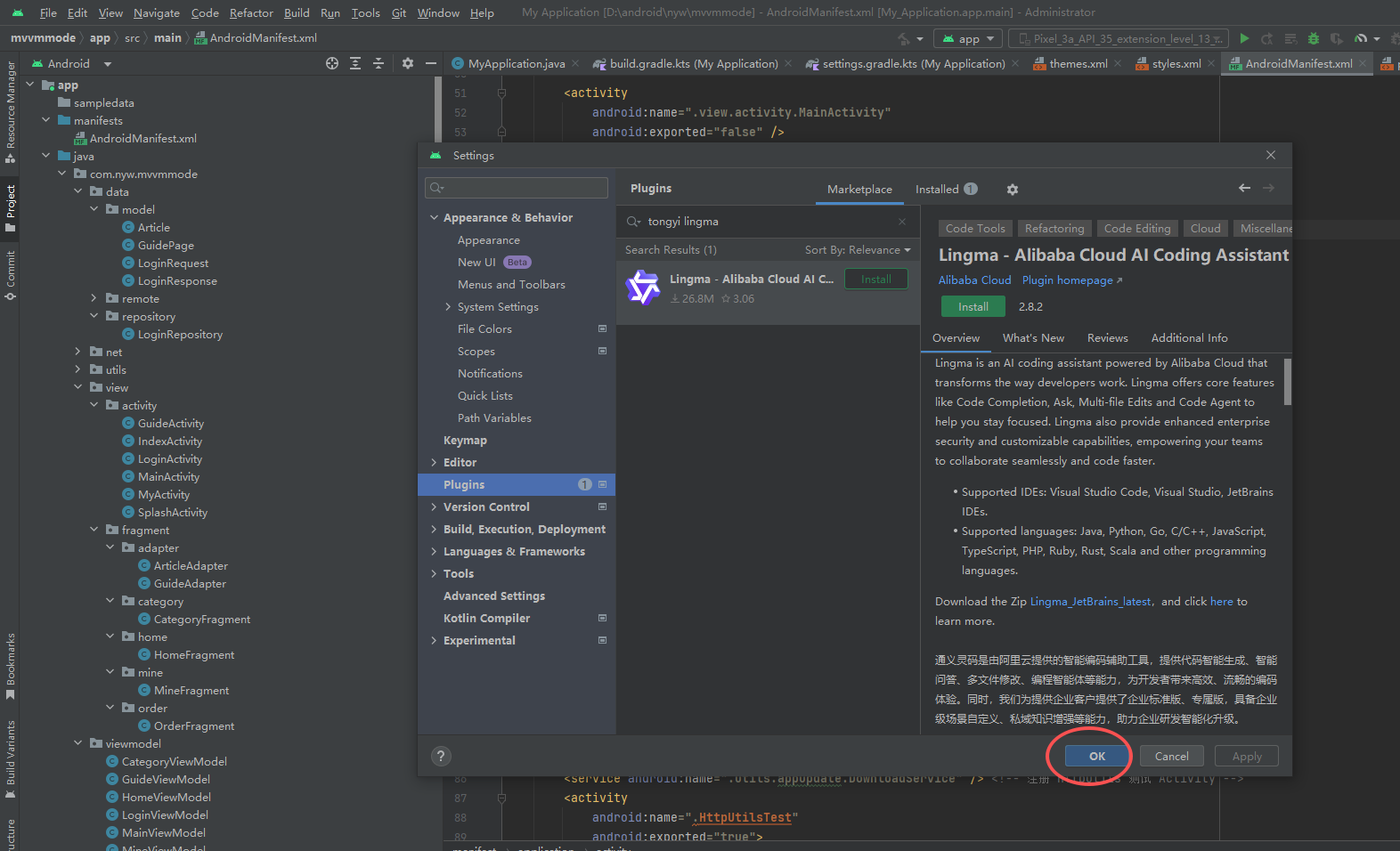Click Install in Lingma search result row
The width and height of the screenshot is (1400, 851).
click(875, 279)
